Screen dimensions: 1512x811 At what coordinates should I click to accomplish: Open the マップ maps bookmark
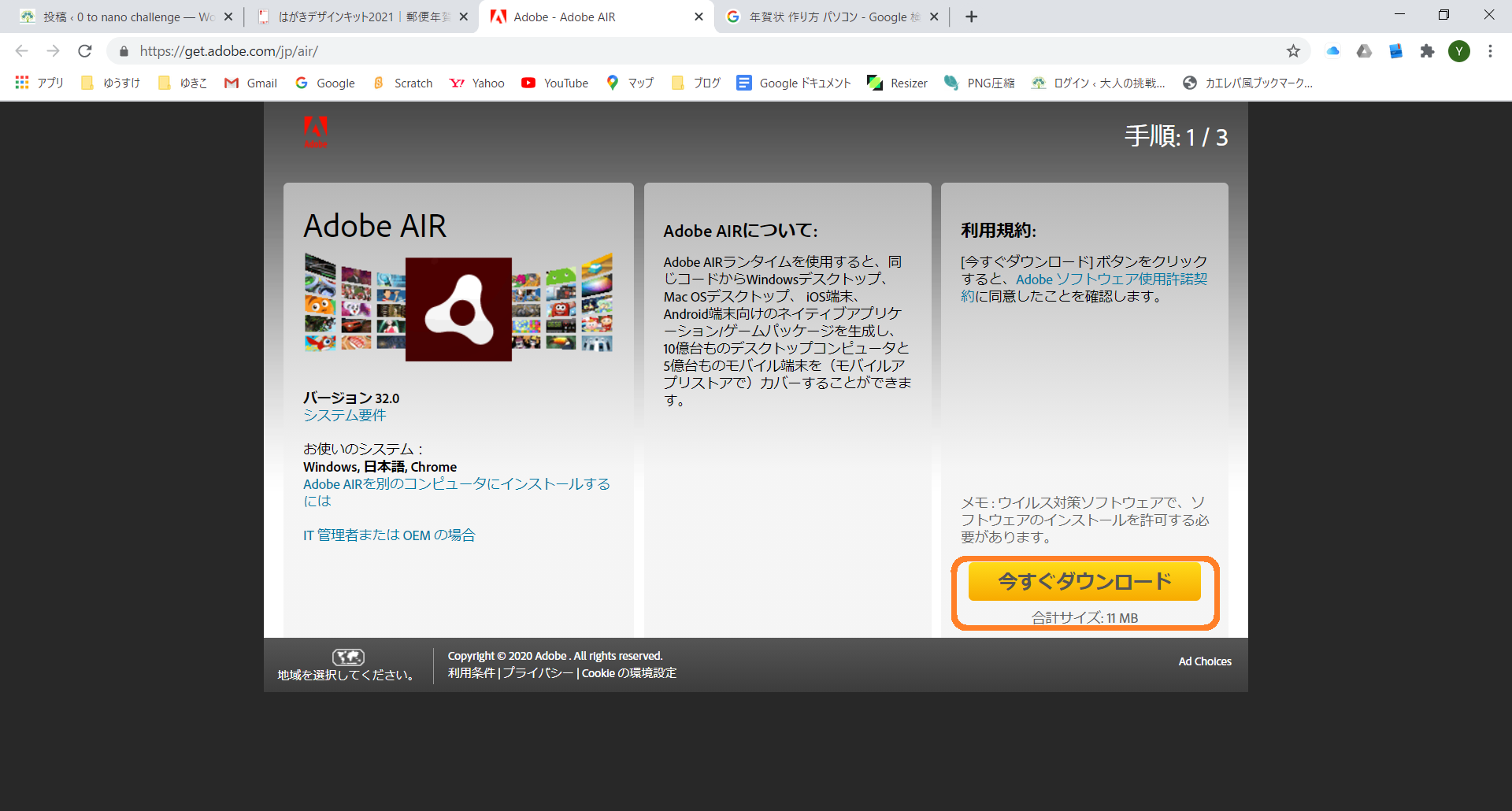(x=630, y=83)
